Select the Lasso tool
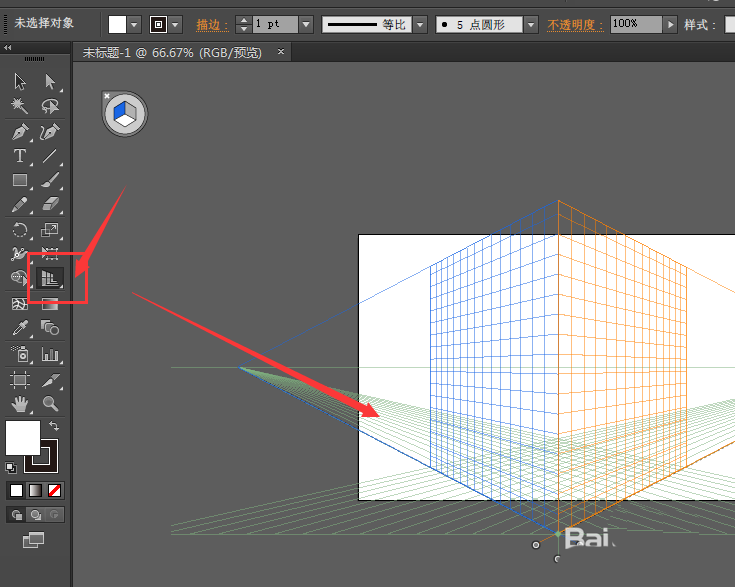The width and height of the screenshot is (735, 587). [50, 106]
